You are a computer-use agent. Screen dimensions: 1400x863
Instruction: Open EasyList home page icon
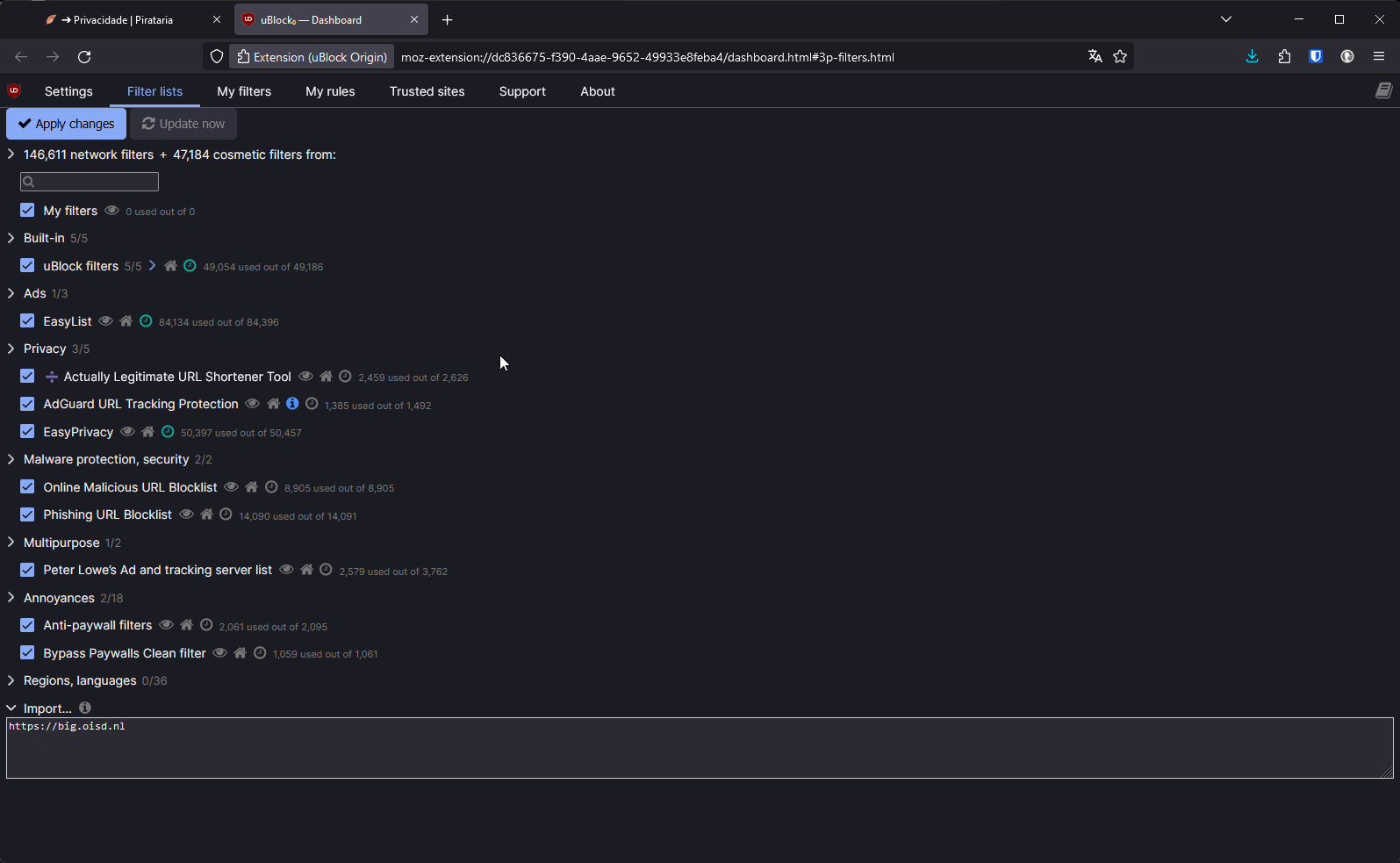point(126,321)
